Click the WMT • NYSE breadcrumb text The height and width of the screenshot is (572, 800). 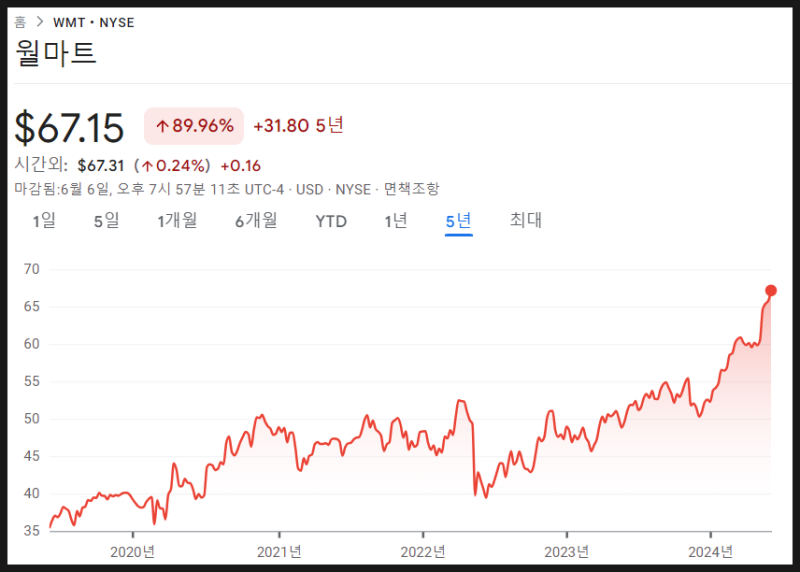[94, 22]
